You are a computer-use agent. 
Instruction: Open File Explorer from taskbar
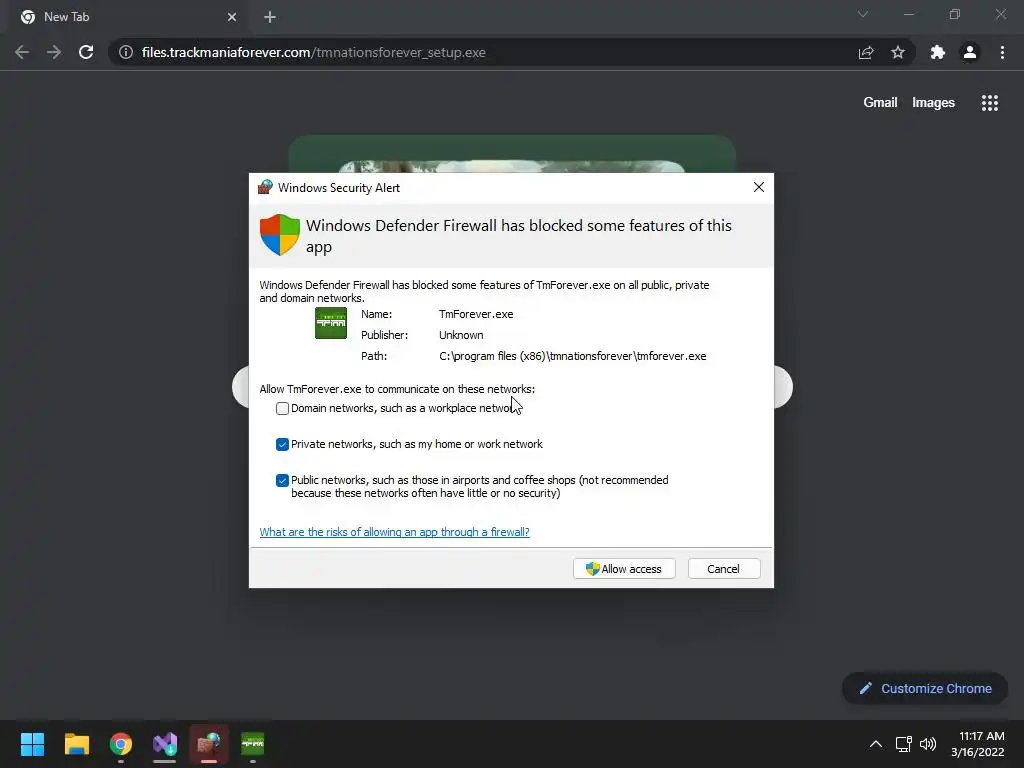coord(76,744)
